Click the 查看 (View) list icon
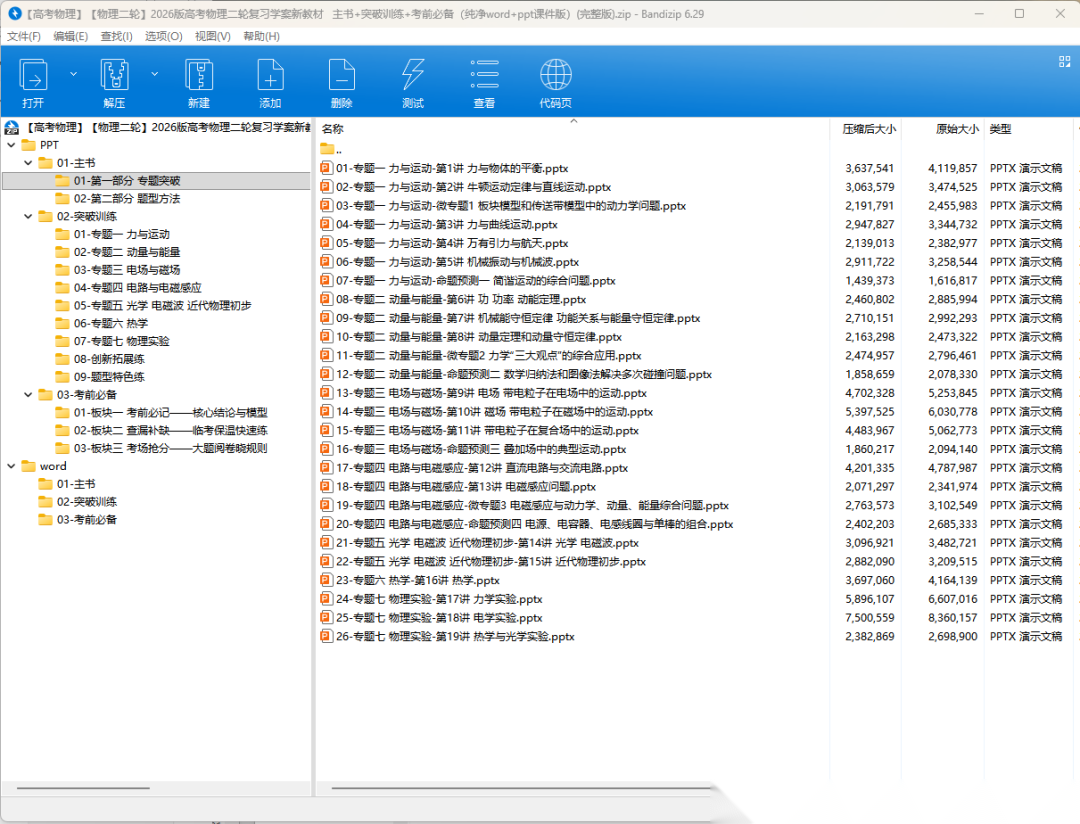Image resolution: width=1080 pixels, height=824 pixels. 484,76
